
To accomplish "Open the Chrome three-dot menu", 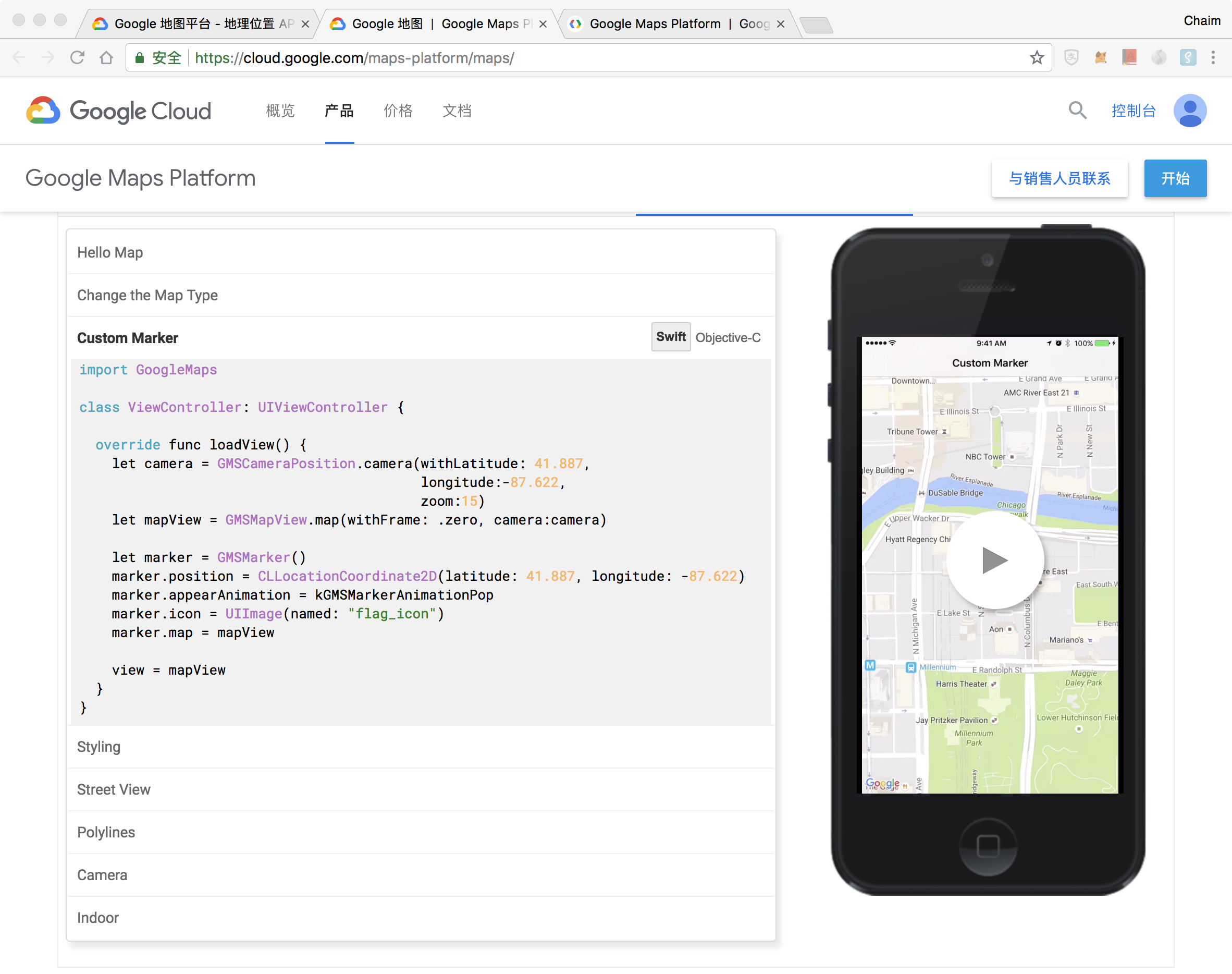I will tap(1213, 57).
